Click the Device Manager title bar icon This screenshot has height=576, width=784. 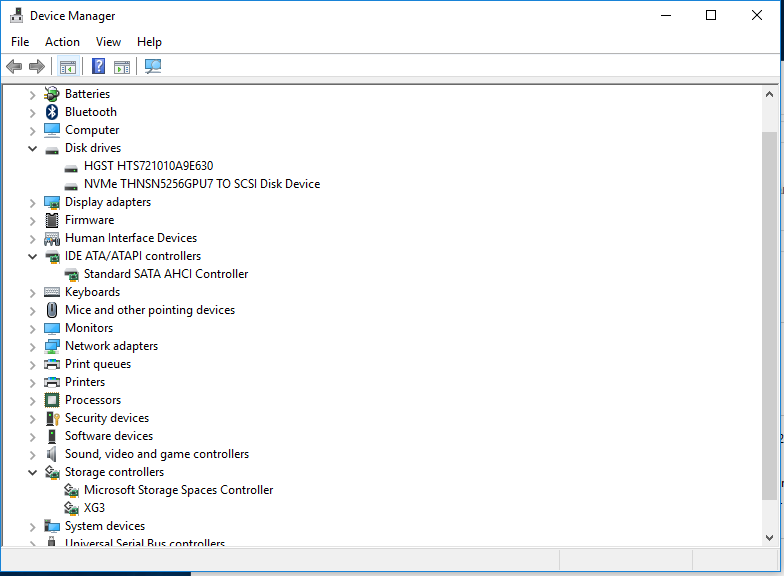16,16
